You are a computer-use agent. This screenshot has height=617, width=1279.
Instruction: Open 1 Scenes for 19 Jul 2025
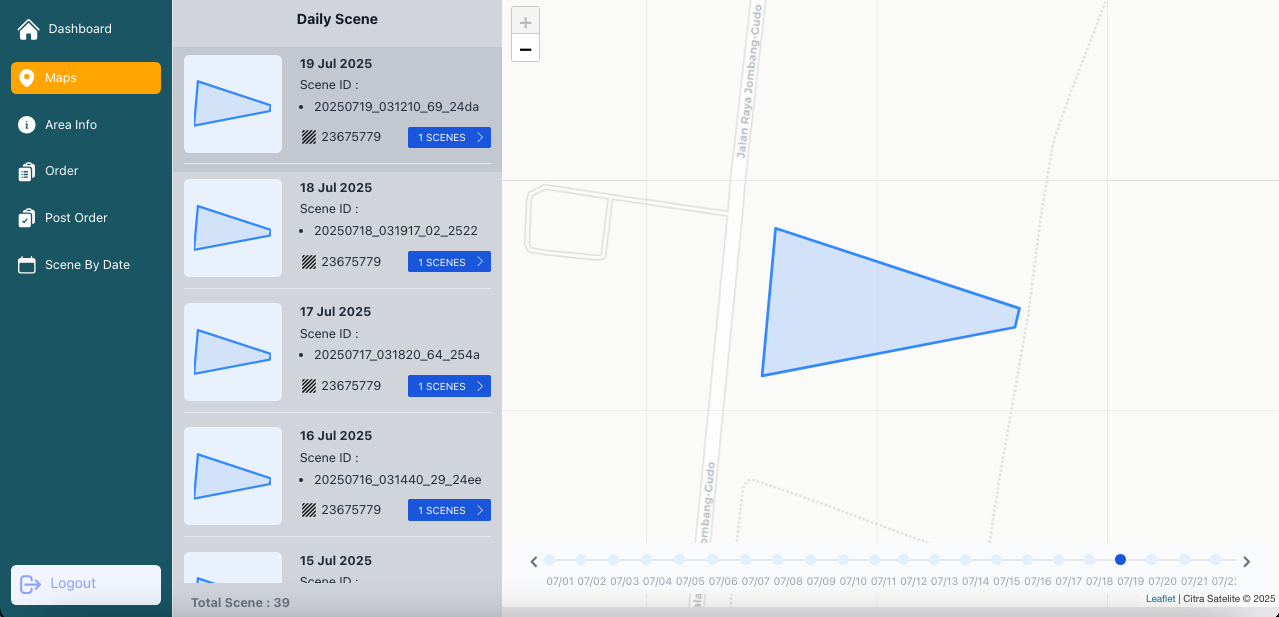pos(449,138)
